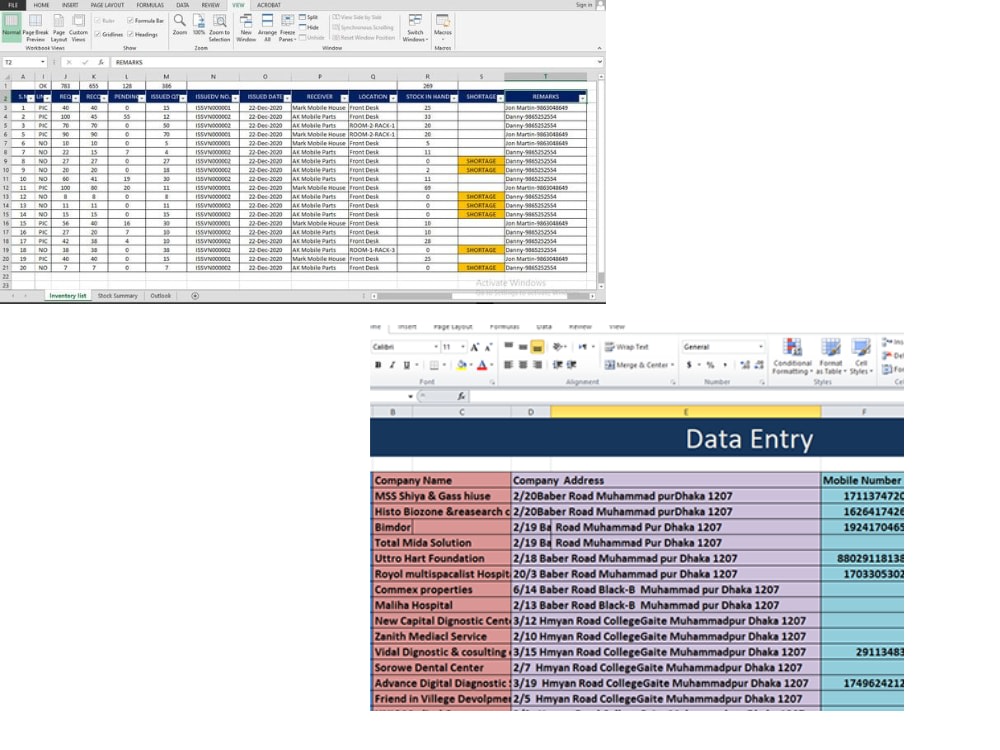Open the FILE tab

(x=13, y=5)
